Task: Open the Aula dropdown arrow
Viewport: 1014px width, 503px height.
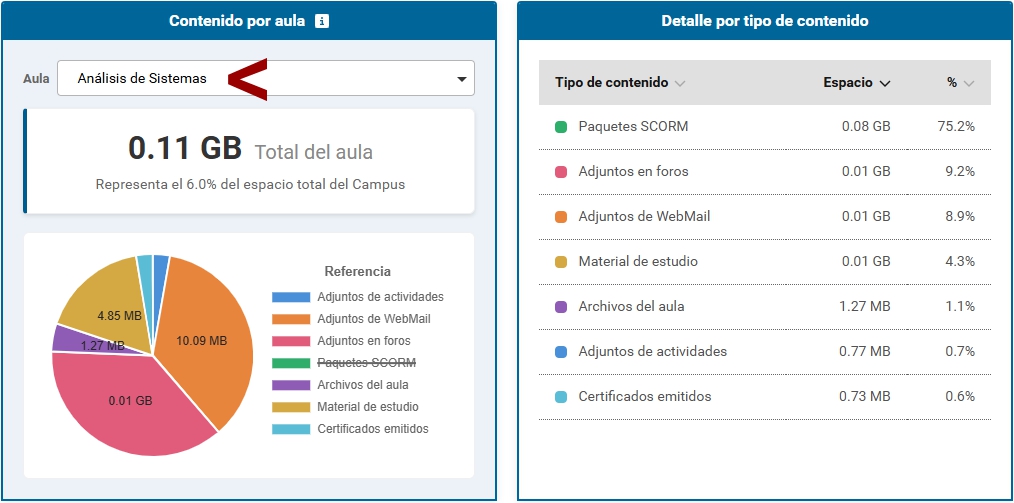Action: click(x=461, y=79)
